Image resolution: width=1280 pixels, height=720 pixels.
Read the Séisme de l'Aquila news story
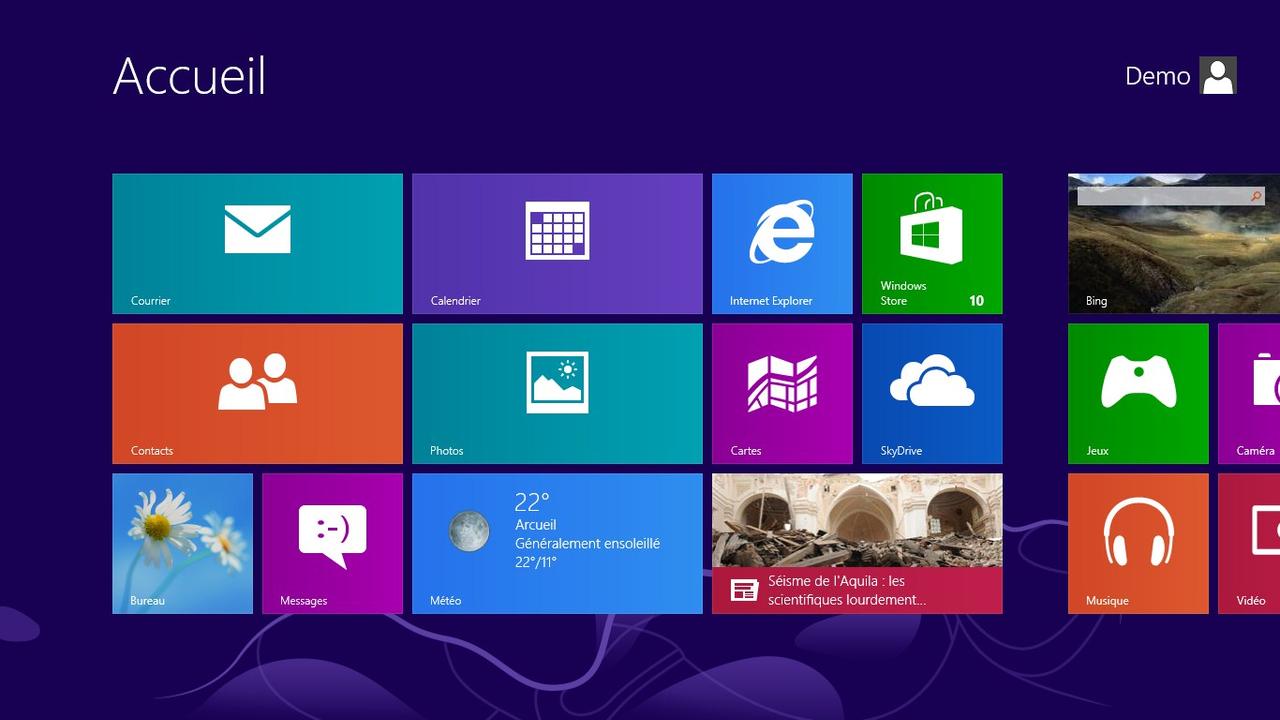tap(857, 543)
